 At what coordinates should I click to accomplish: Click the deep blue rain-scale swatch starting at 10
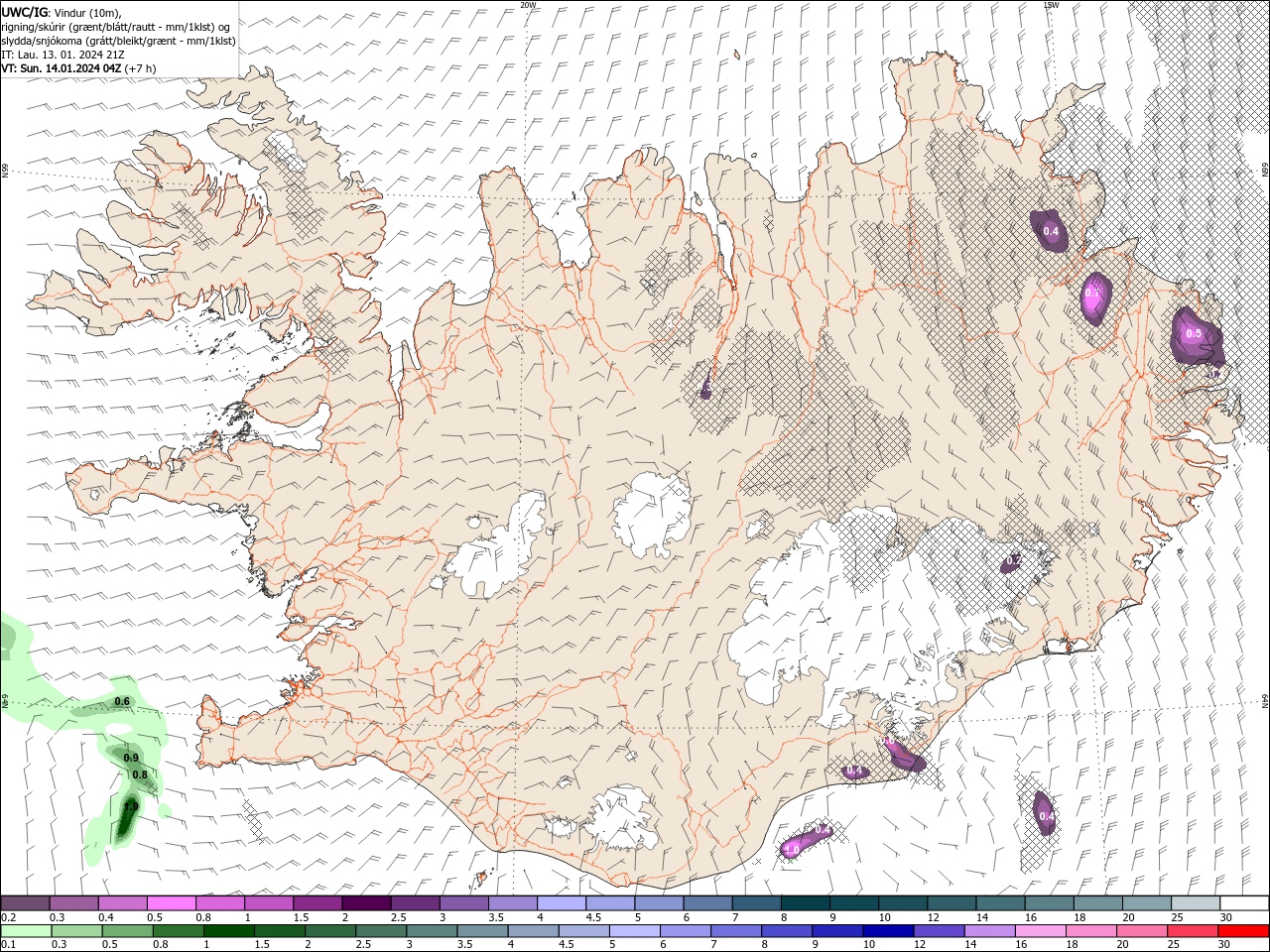point(888,931)
